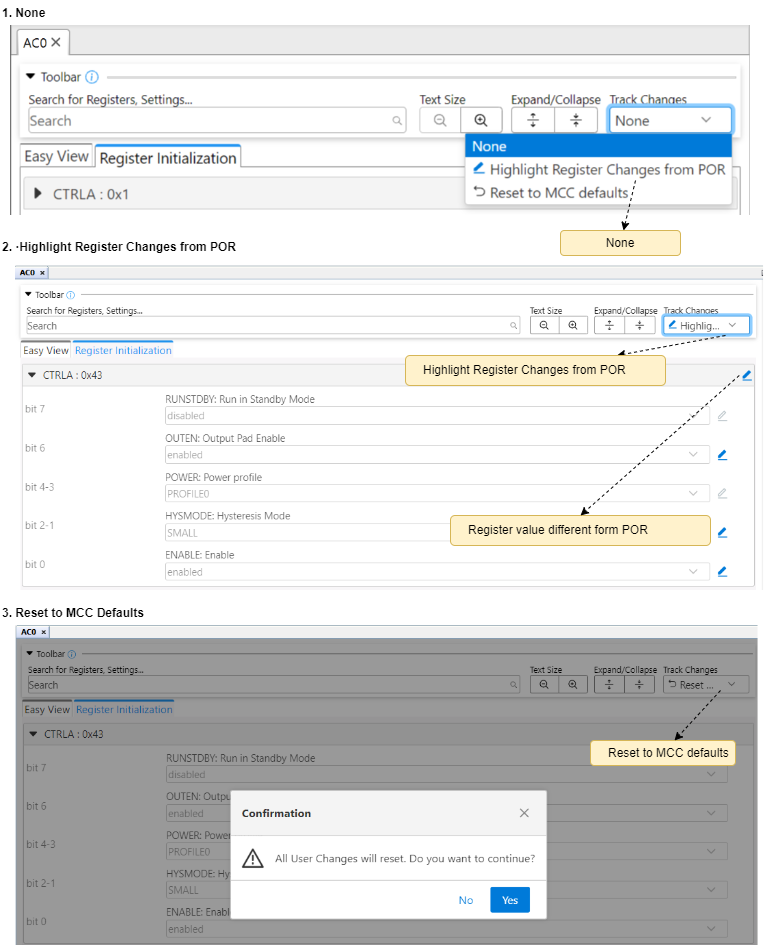
Task: Choose 'Highlight Register Changes from POR' menu option
Action: 599,169
